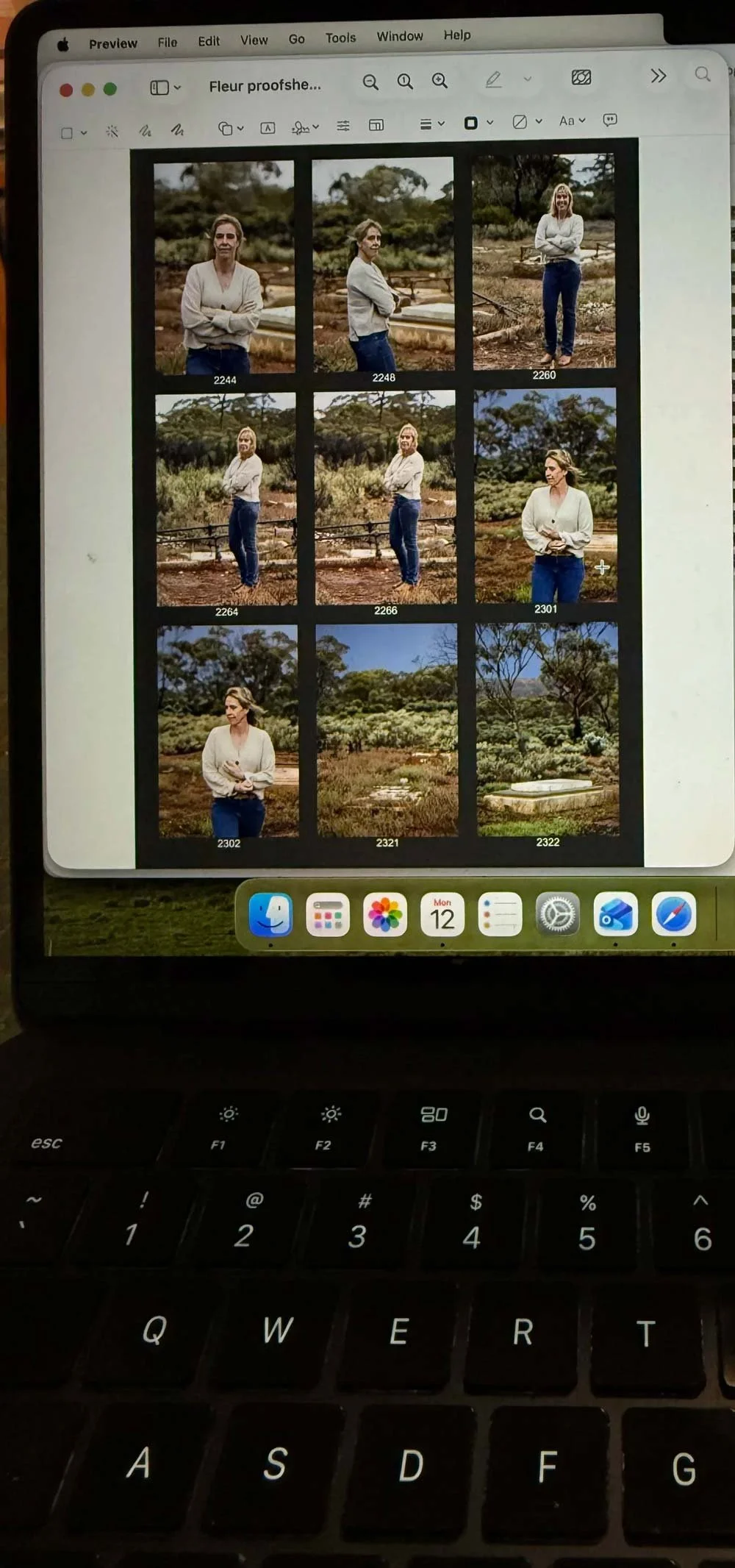Open Safari compass icon in Dock
Viewport: 735px width, 1568px height.
[673, 914]
